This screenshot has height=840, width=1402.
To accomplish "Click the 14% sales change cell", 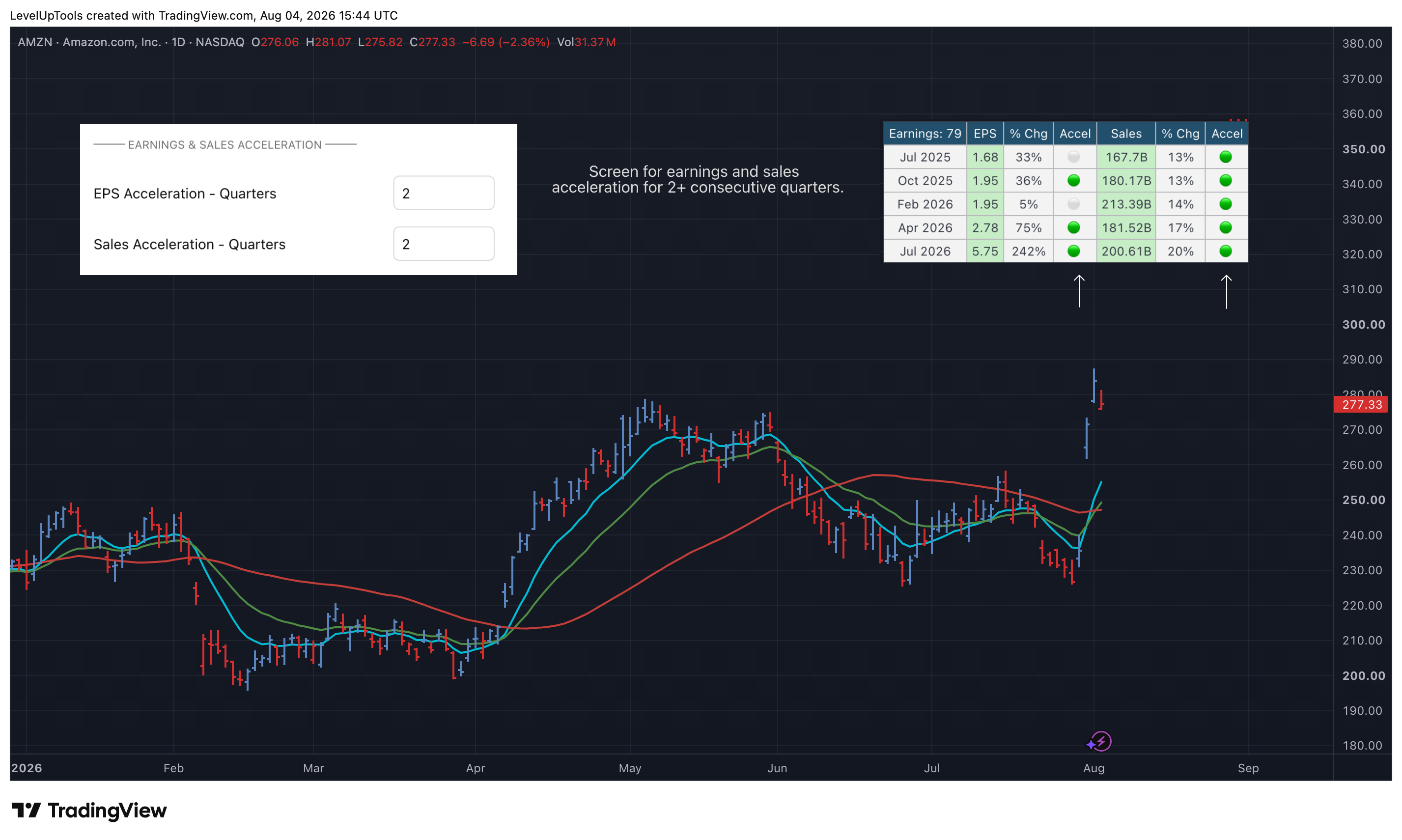I will [x=1180, y=204].
